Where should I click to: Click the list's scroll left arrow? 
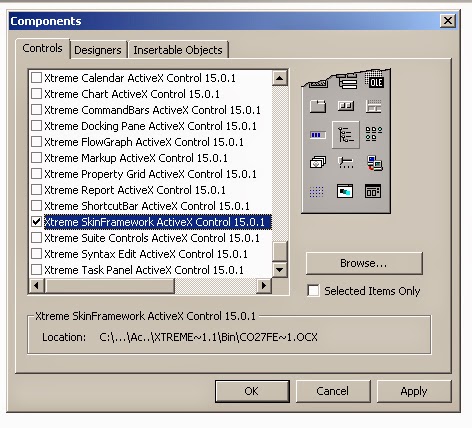(x=36, y=285)
